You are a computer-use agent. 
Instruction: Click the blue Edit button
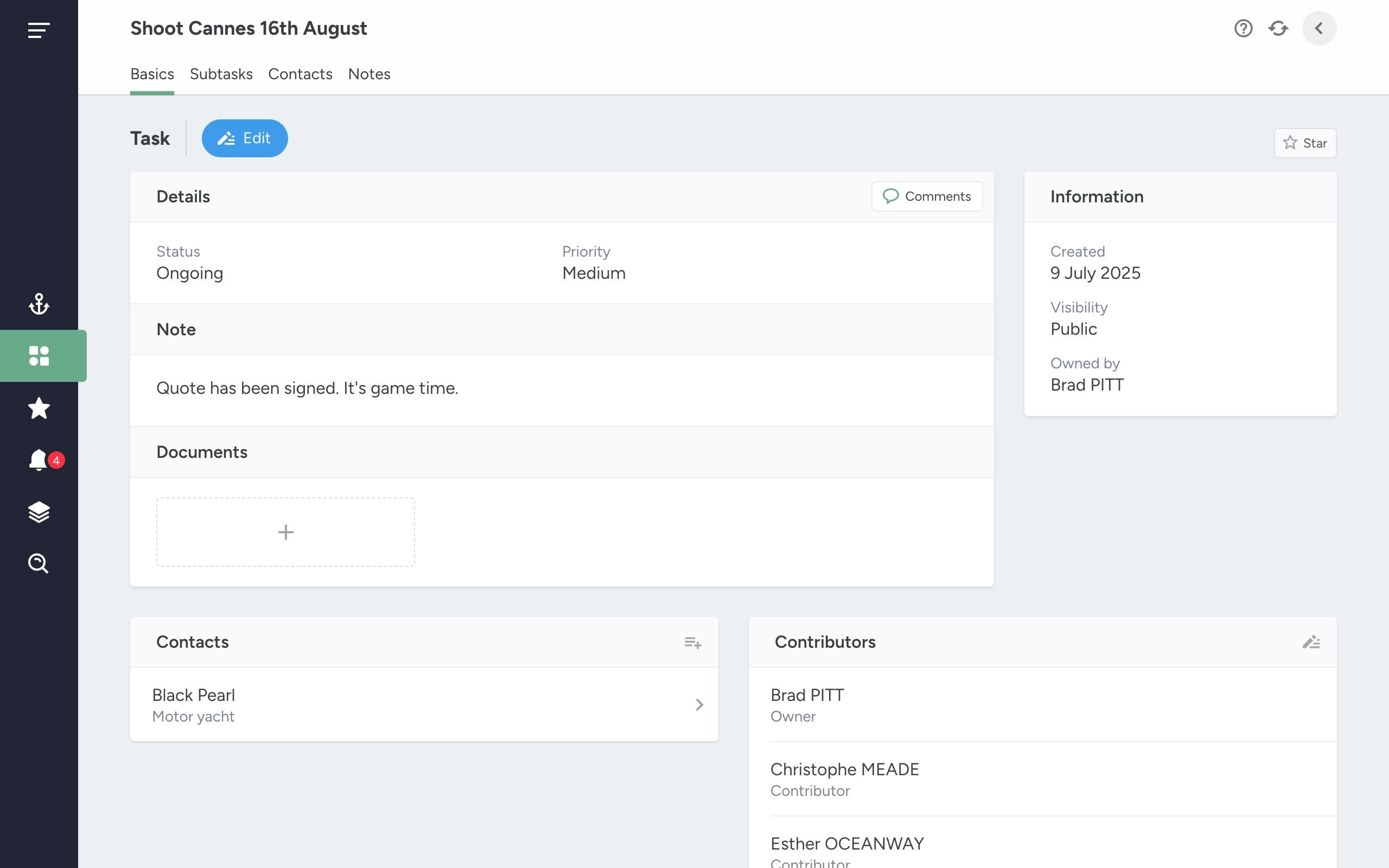coord(245,138)
